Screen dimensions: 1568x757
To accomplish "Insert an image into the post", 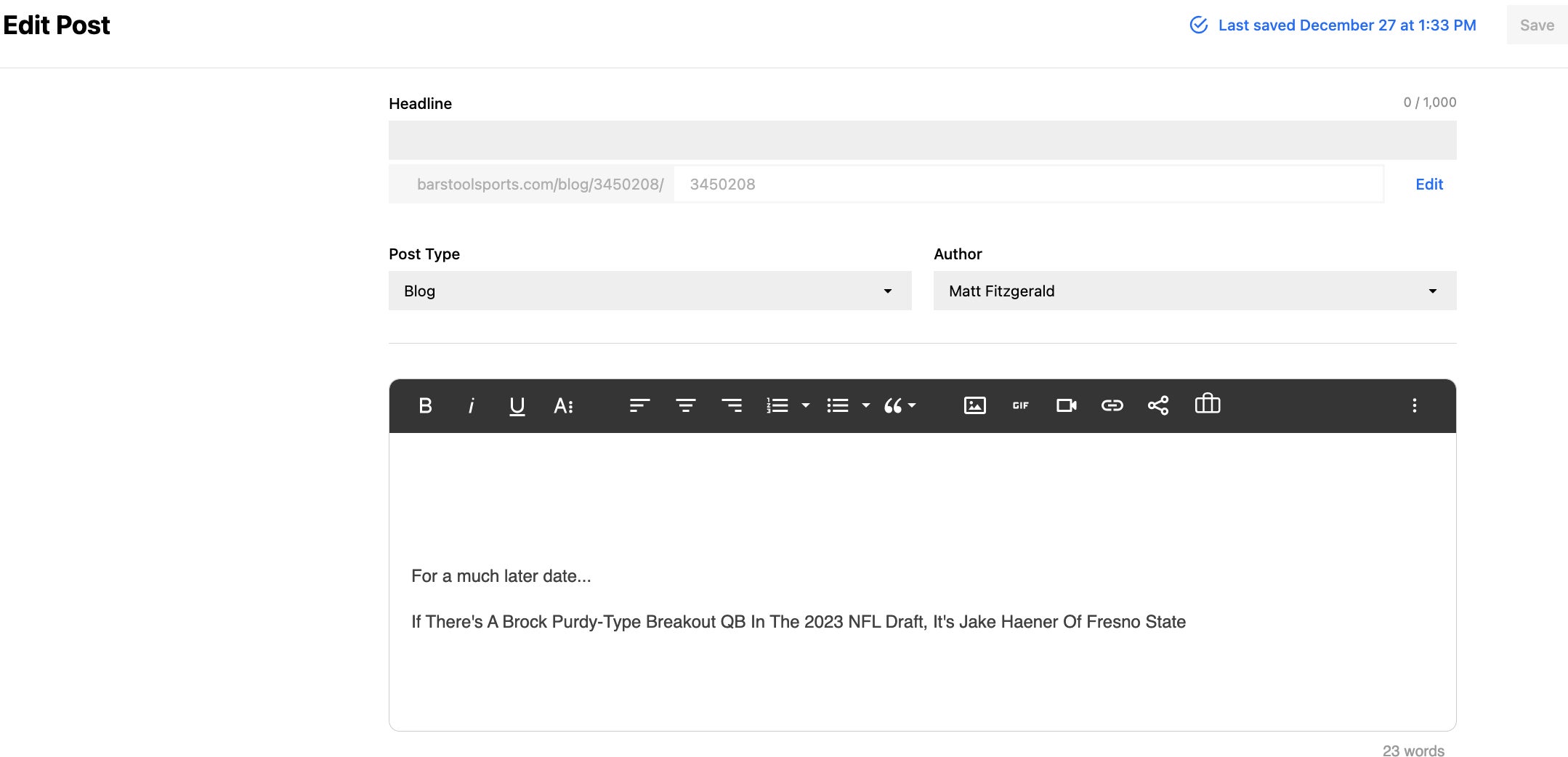I will pos(974,405).
